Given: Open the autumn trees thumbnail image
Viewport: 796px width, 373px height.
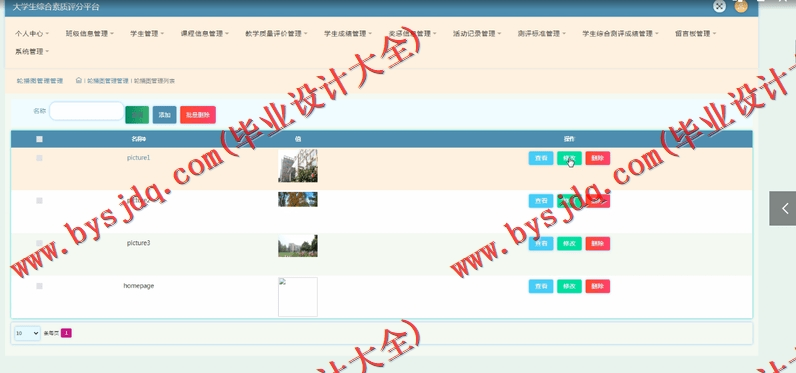Looking at the screenshot, I should pos(298,199).
